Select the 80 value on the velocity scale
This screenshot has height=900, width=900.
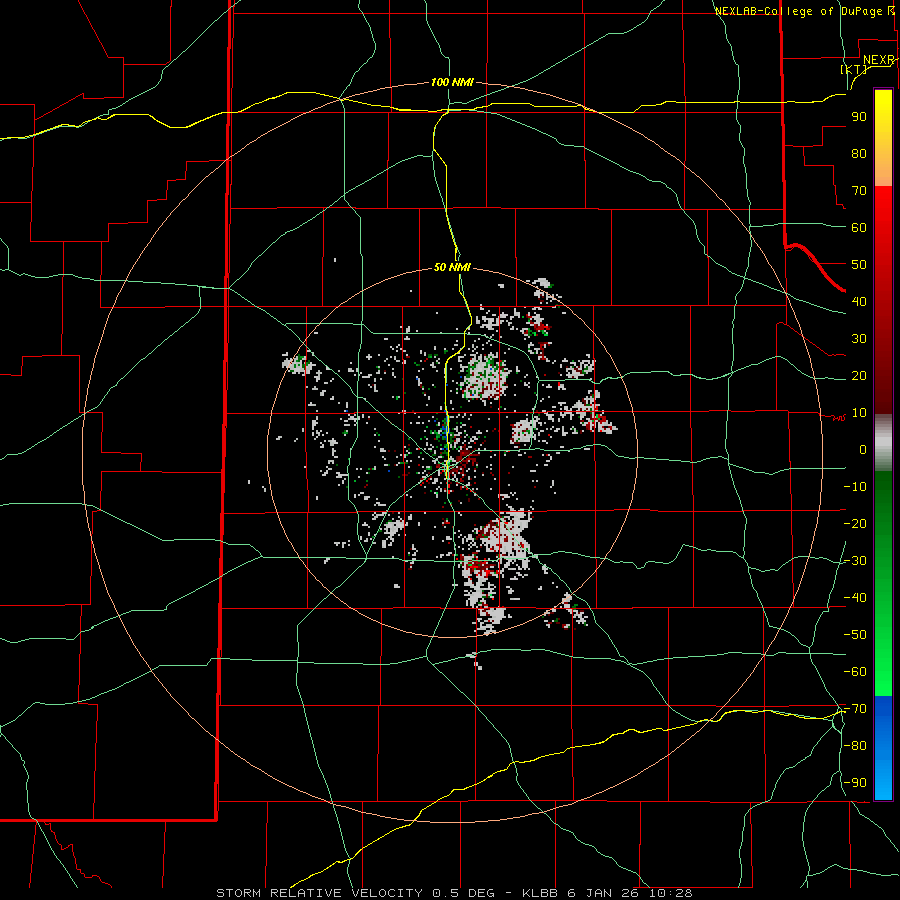[x=859, y=154]
